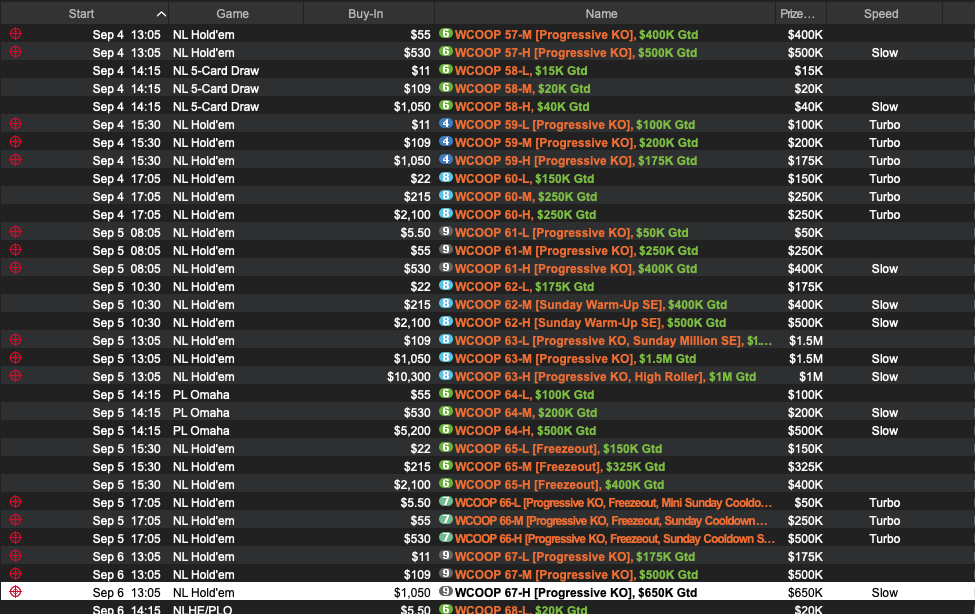Click the $650K prize pool cell

tap(805, 593)
